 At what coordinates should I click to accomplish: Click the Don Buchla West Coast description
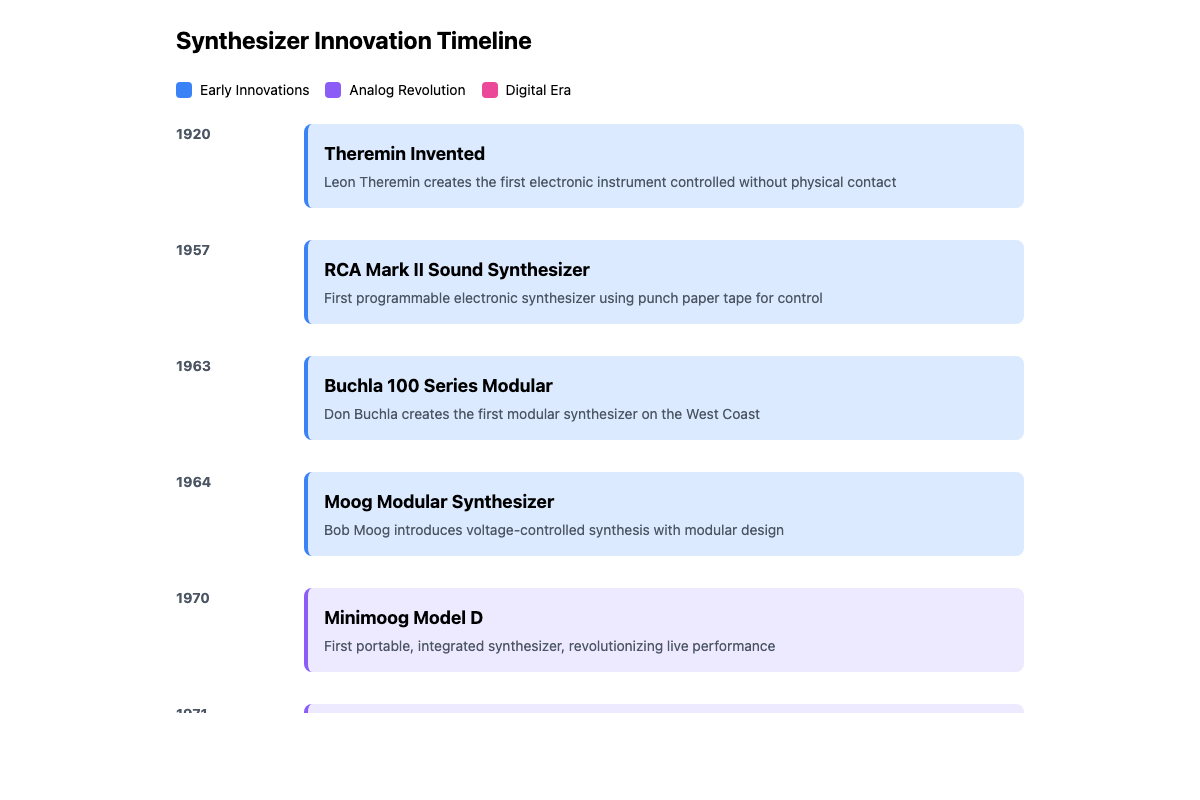(541, 414)
